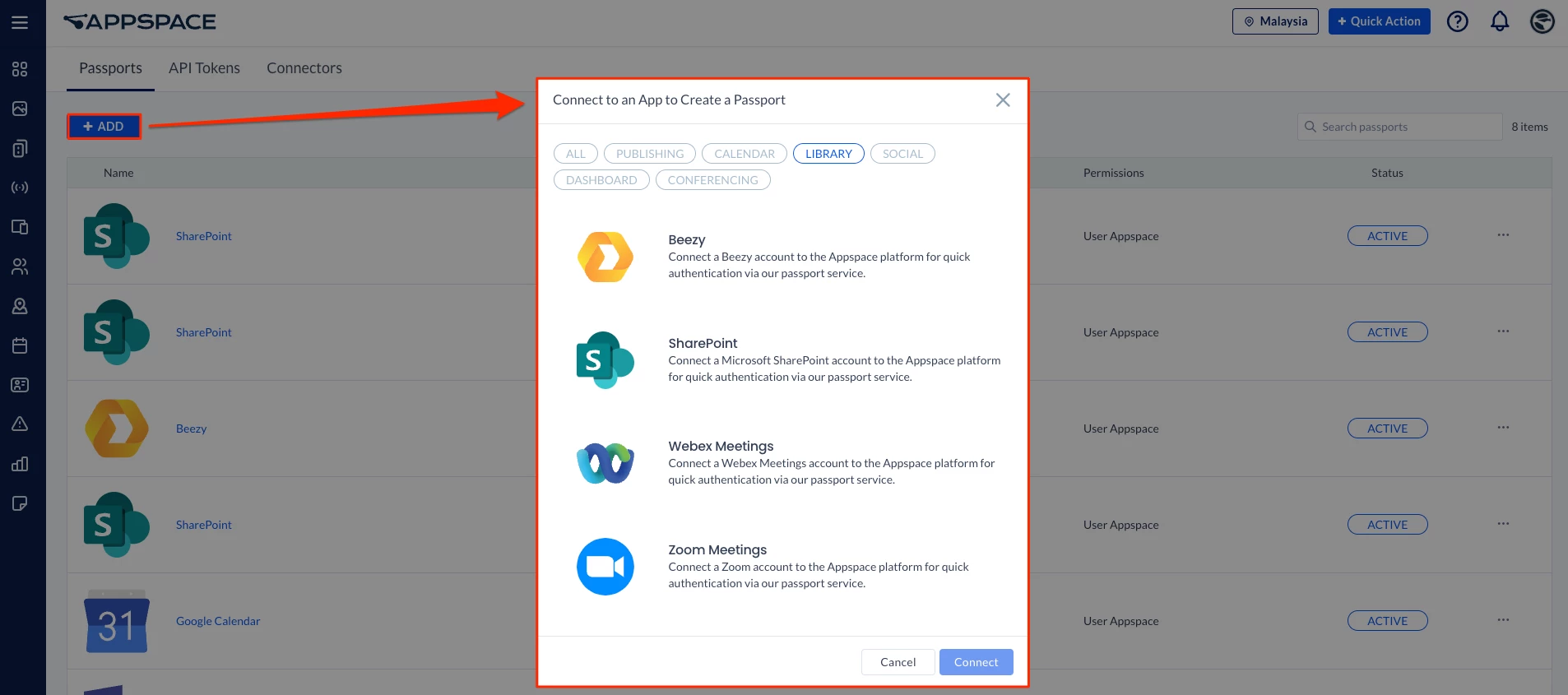Open the Beezy passport link
The width and height of the screenshot is (1568, 695).
191,429
